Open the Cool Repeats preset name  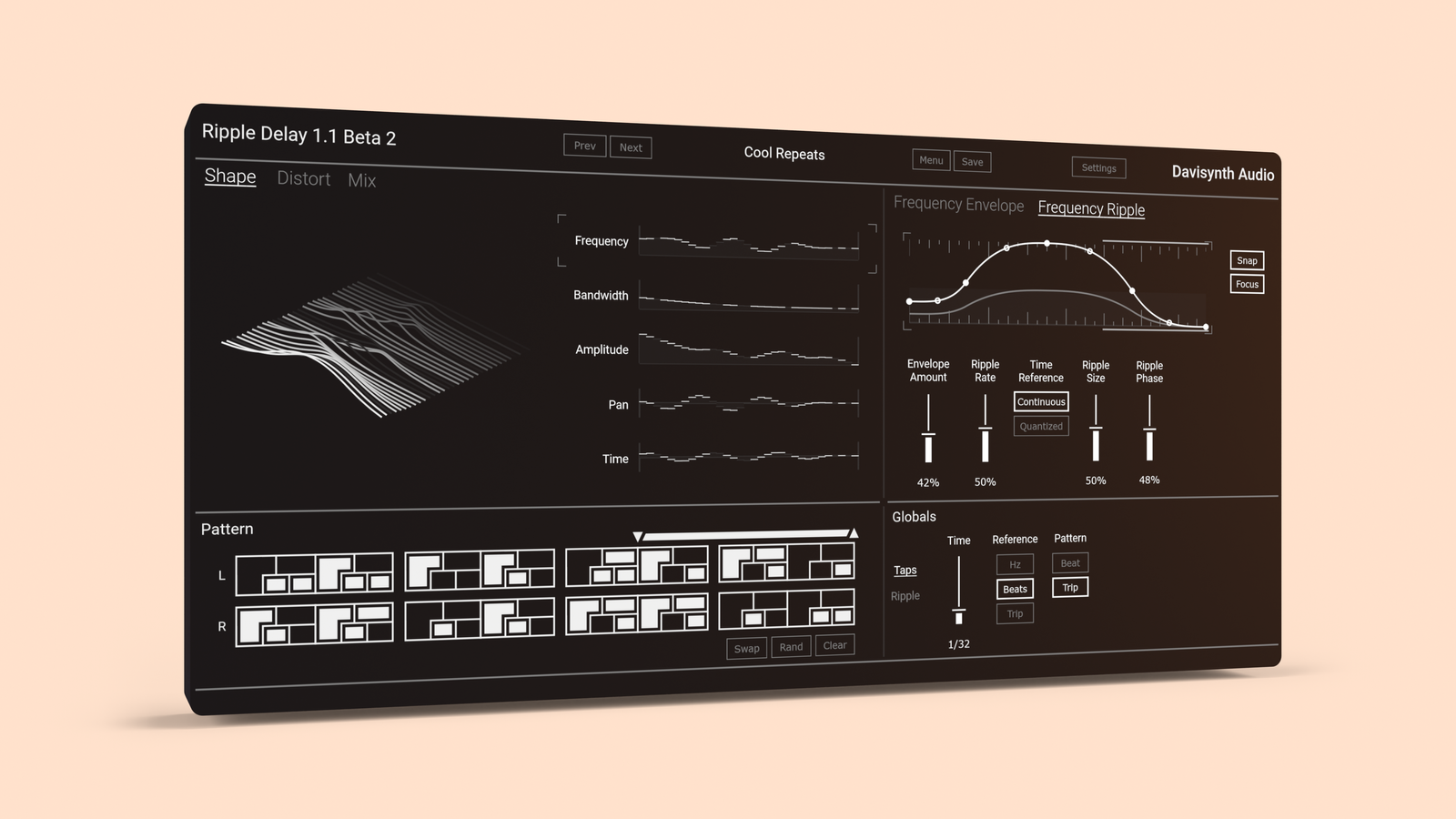point(784,154)
